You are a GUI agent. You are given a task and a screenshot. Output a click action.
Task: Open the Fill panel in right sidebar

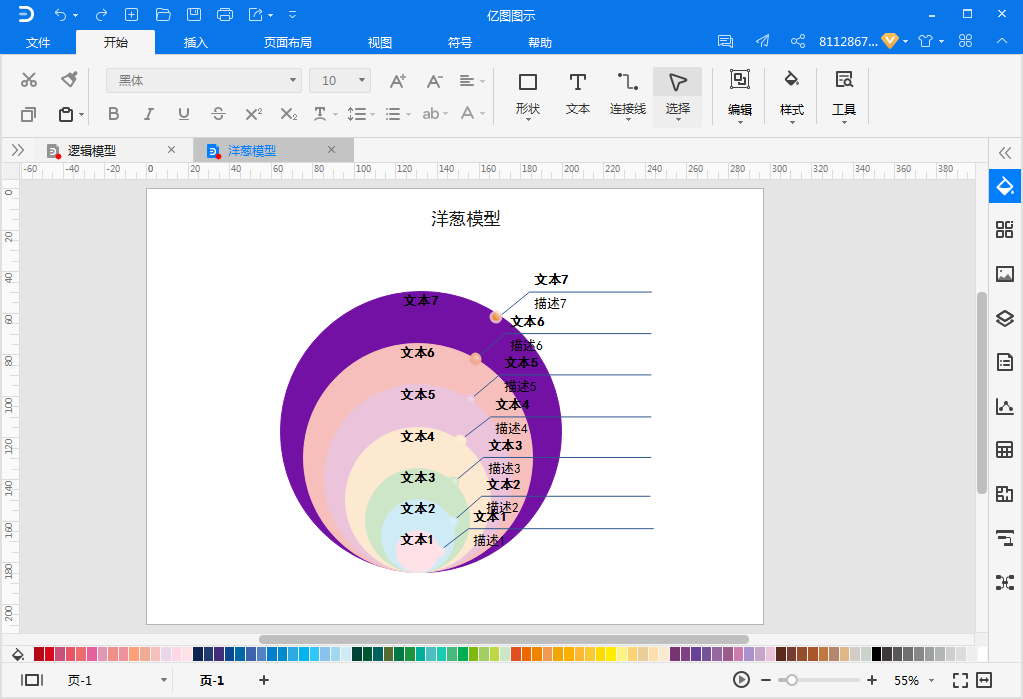click(x=1005, y=186)
